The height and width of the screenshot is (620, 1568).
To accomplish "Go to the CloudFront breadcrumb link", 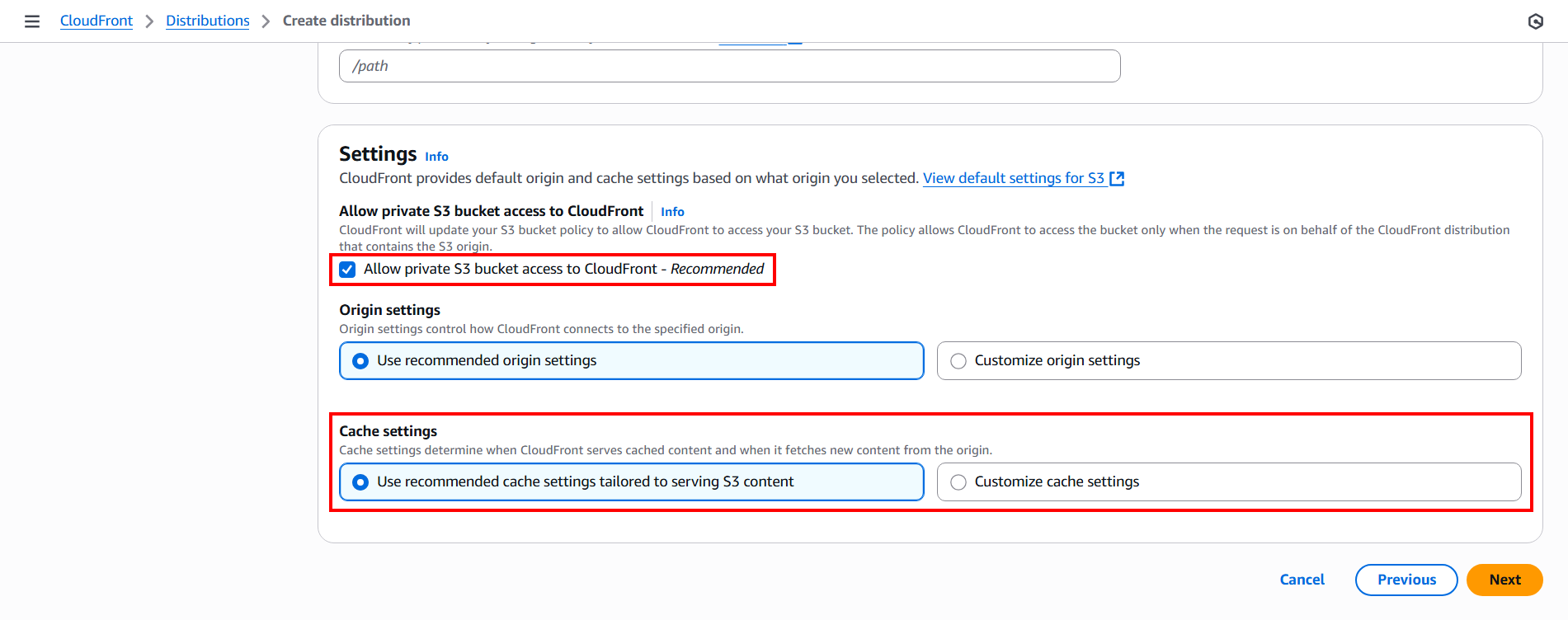I will (x=97, y=21).
